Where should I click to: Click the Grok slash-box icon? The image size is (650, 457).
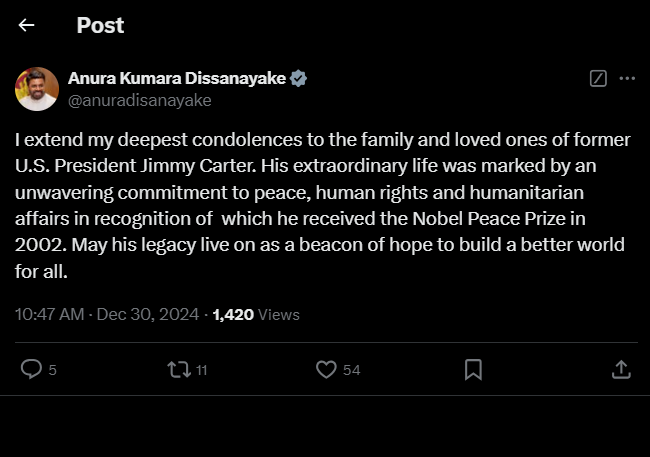[x=598, y=78]
